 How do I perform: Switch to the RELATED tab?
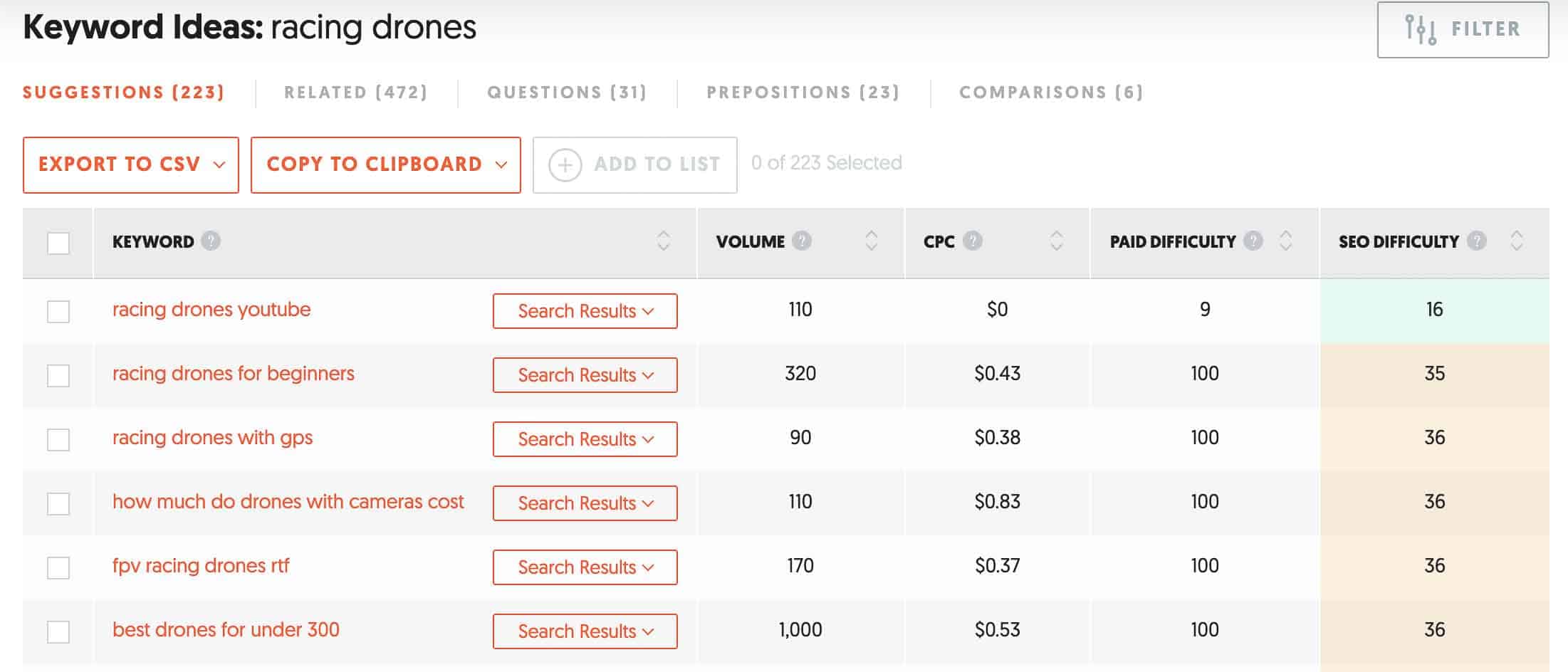pyautogui.click(x=355, y=92)
